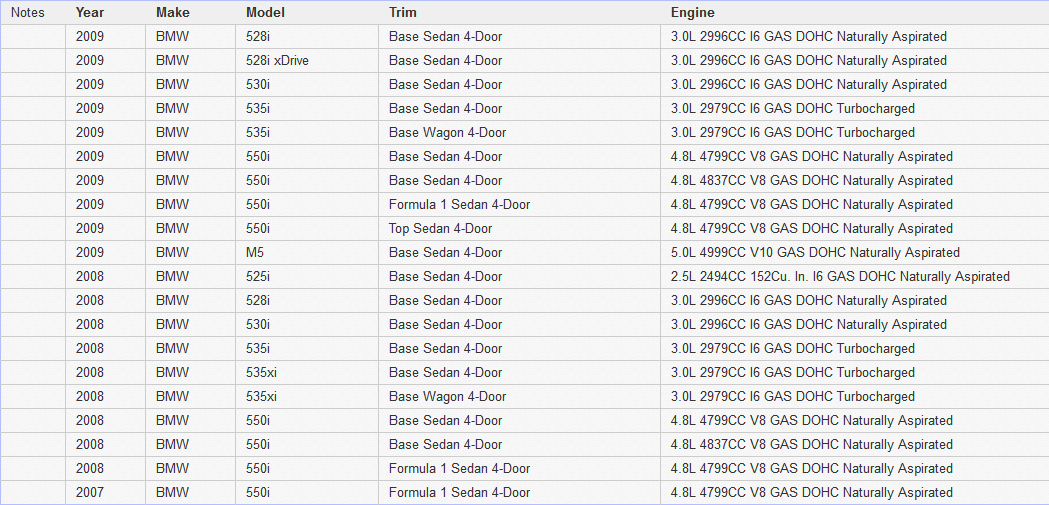Select the trim cell in the M5 row
This screenshot has width=1049, height=505.
tap(445, 252)
